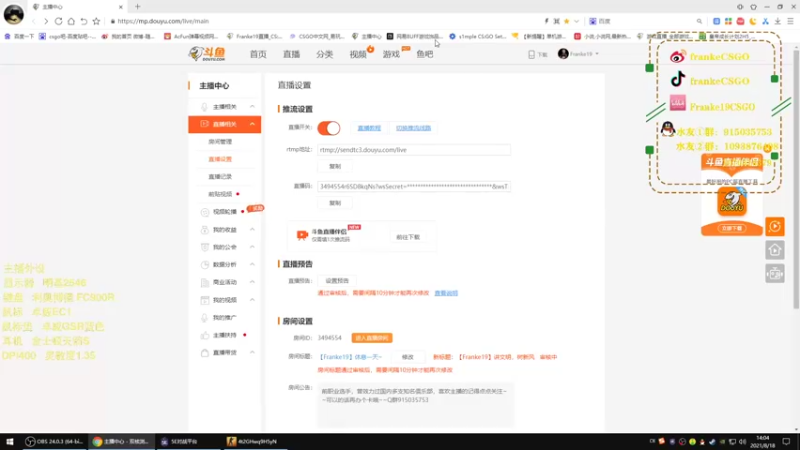
Task: Open the Franke19 account dropdown
Action: 579,54
